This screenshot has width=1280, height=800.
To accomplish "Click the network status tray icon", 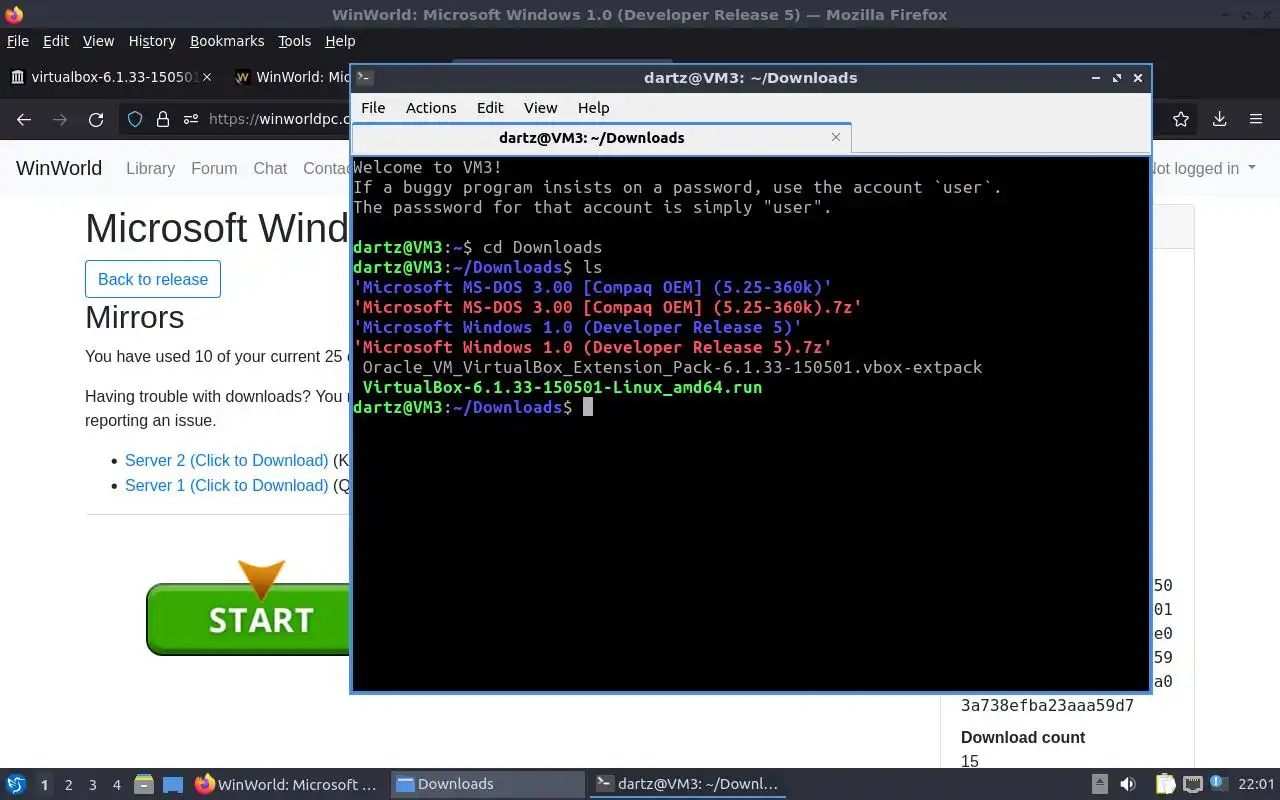I will click(x=1193, y=784).
